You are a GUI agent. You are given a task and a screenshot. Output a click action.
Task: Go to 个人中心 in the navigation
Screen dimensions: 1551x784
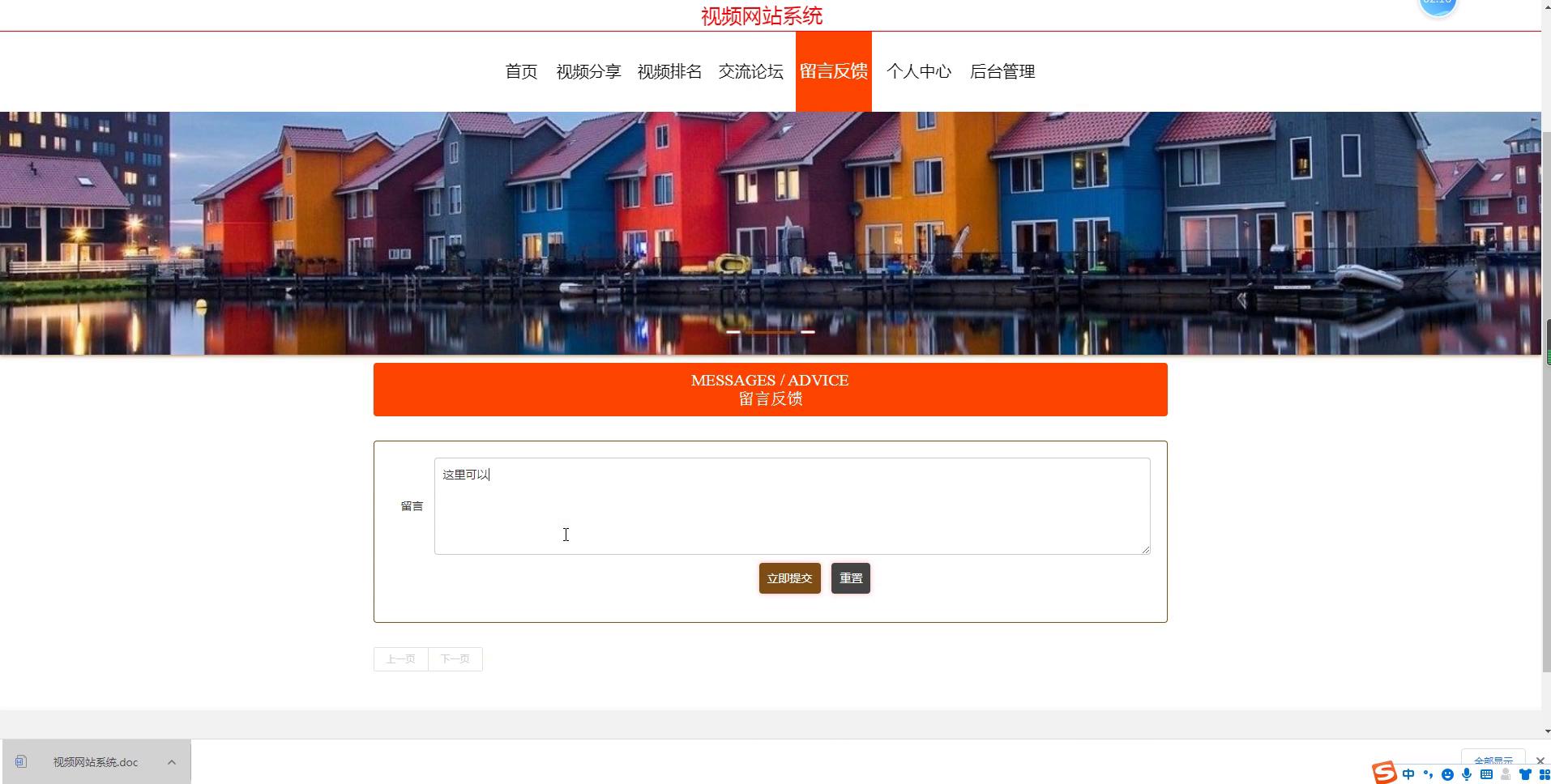(918, 71)
